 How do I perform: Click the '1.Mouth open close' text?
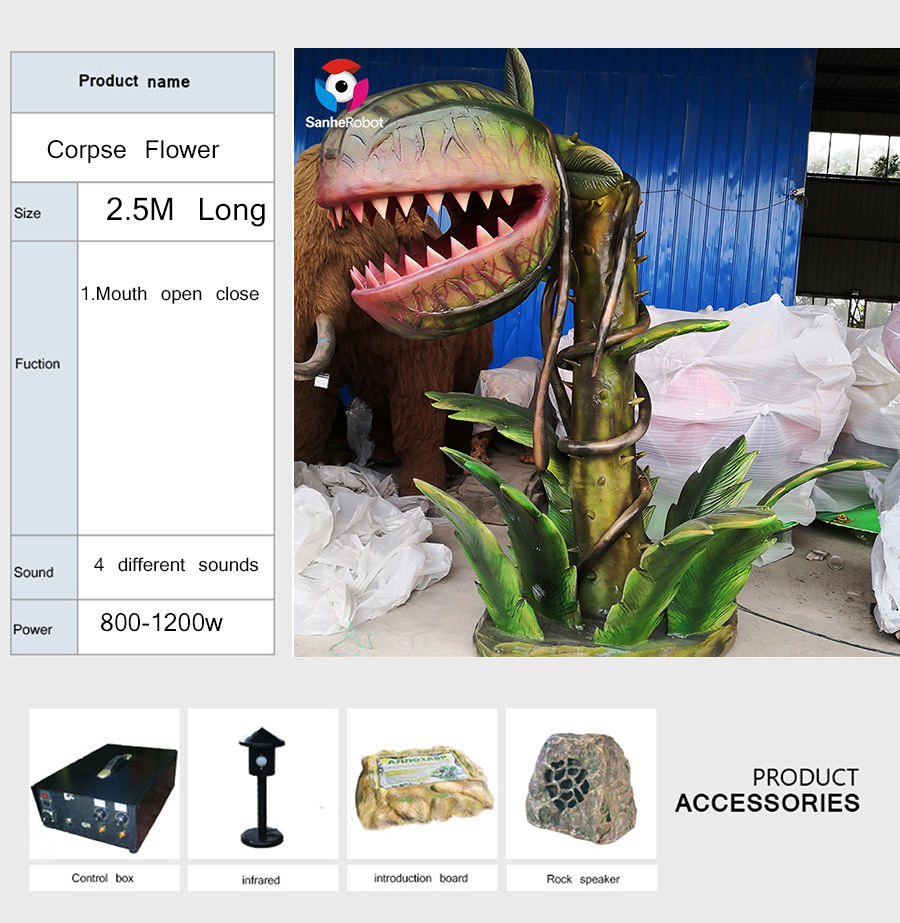[x=170, y=294]
